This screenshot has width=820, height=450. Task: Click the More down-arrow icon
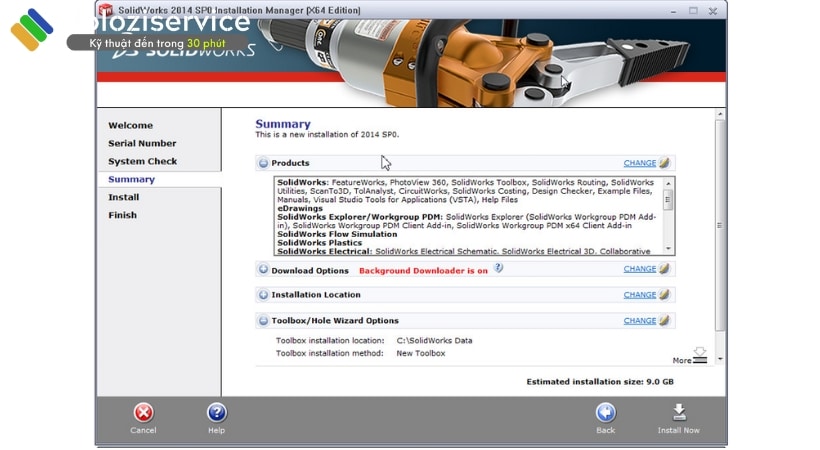tap(700, 354)
